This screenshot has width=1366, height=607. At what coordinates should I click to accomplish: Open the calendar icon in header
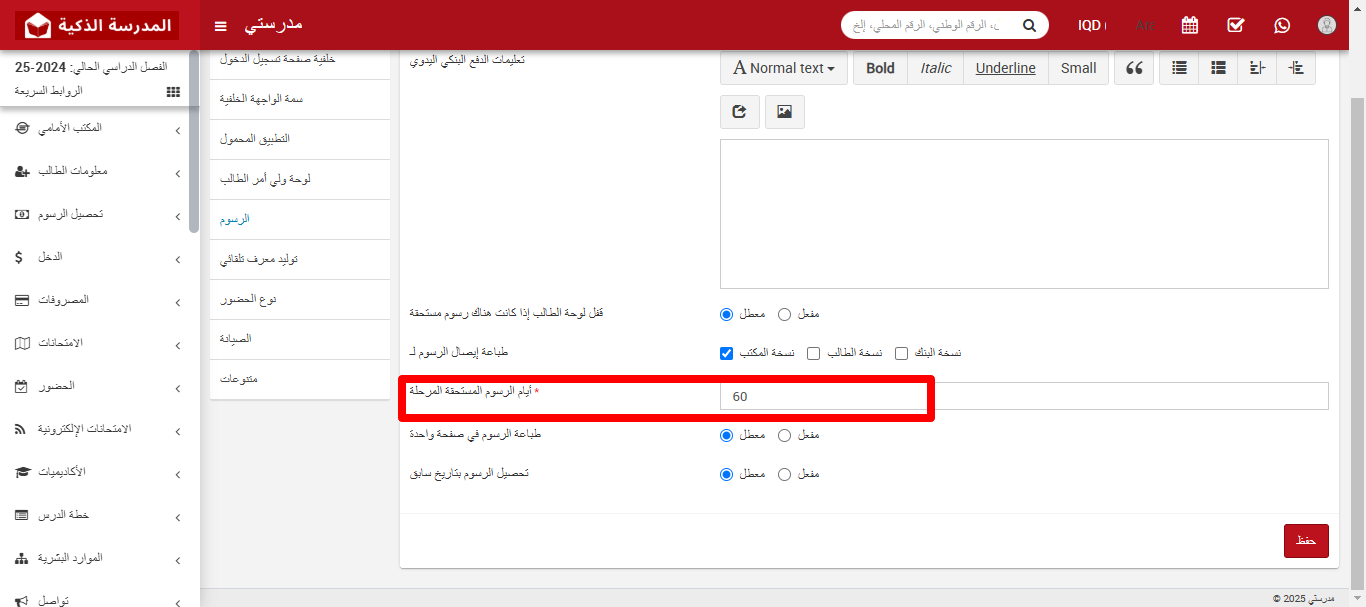click(1189, 25)
